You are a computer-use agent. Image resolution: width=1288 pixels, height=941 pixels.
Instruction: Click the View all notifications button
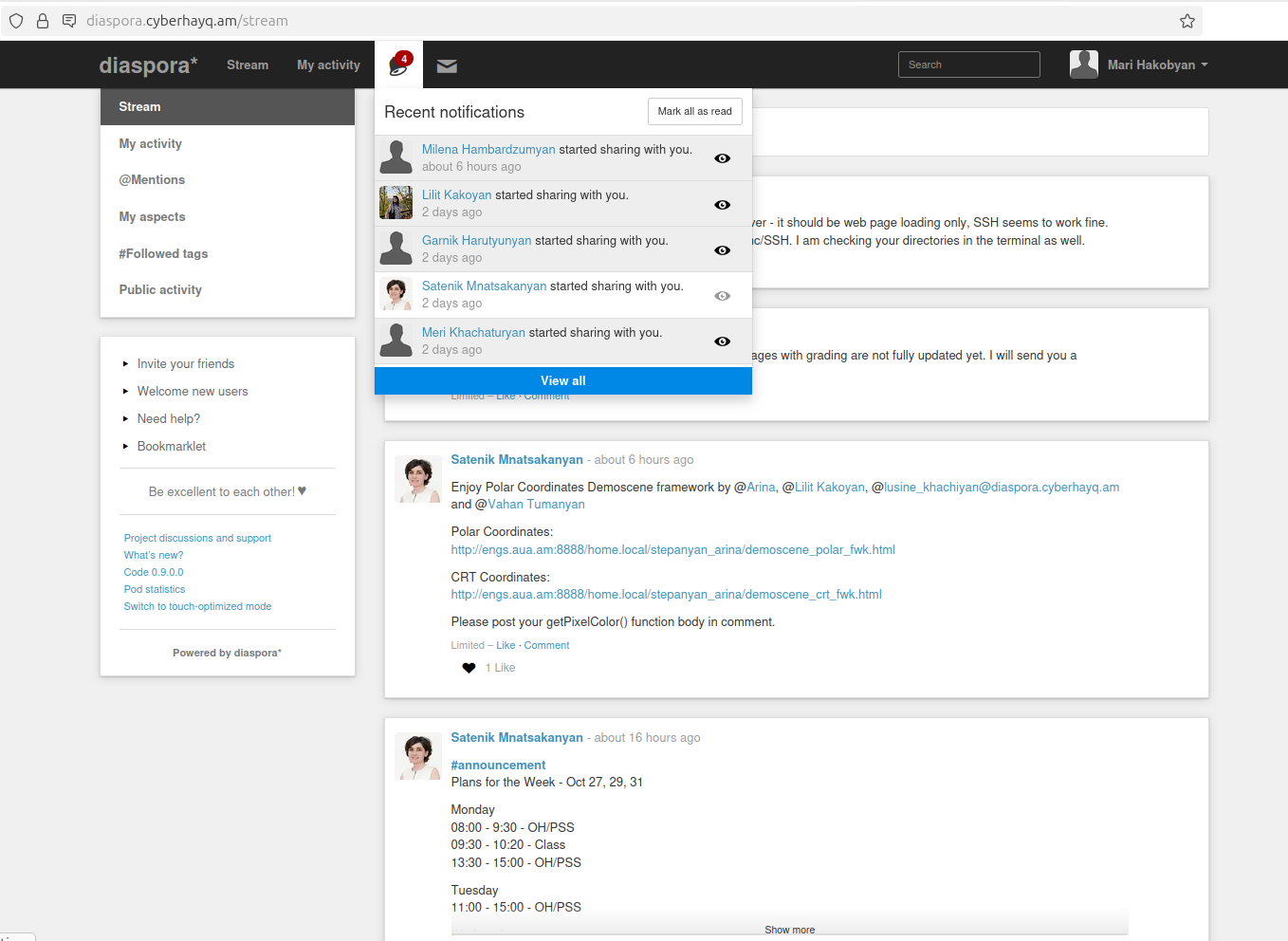563,380
